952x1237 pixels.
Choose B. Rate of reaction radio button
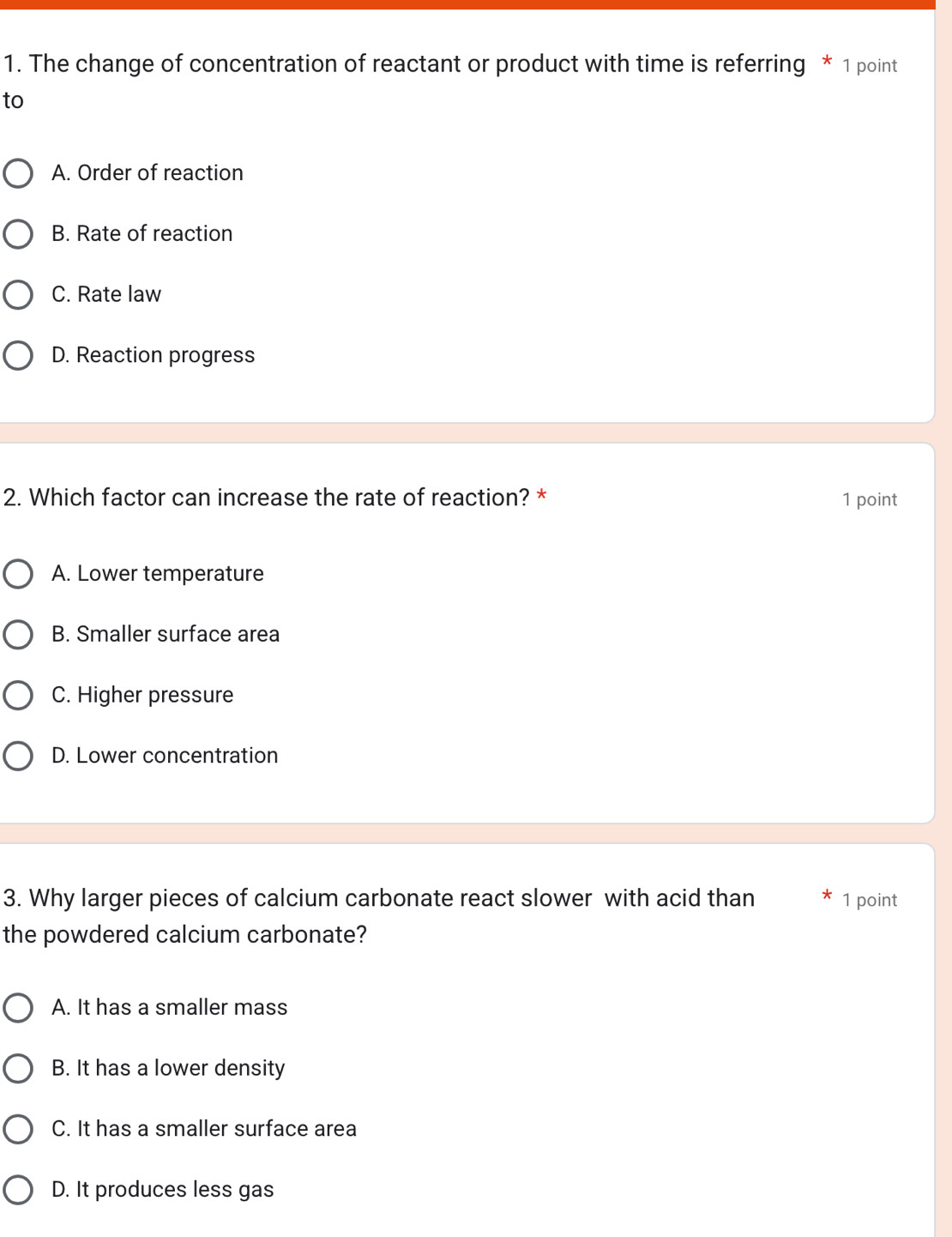point(18,234)
